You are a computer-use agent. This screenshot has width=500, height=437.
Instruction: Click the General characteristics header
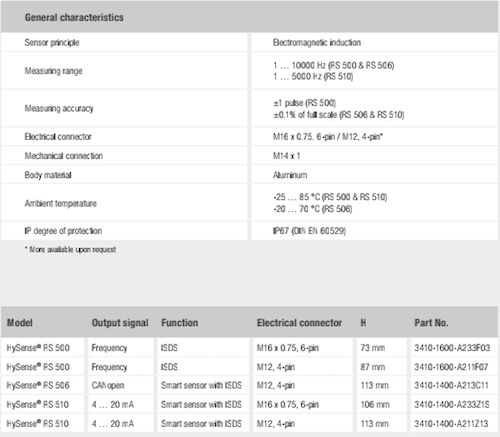tap(74, 17)
